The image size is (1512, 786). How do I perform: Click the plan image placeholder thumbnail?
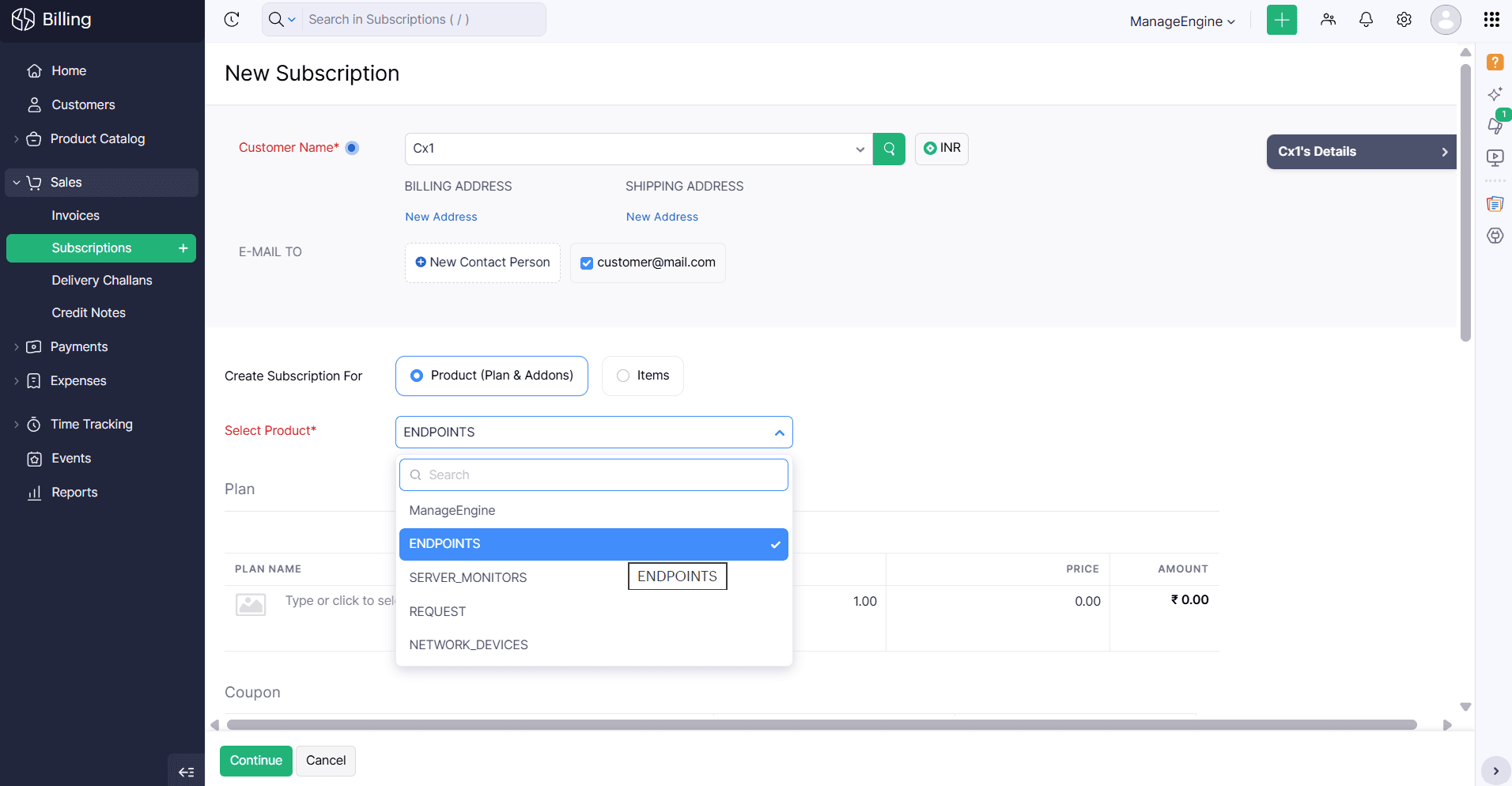click(x=251, y=604)
